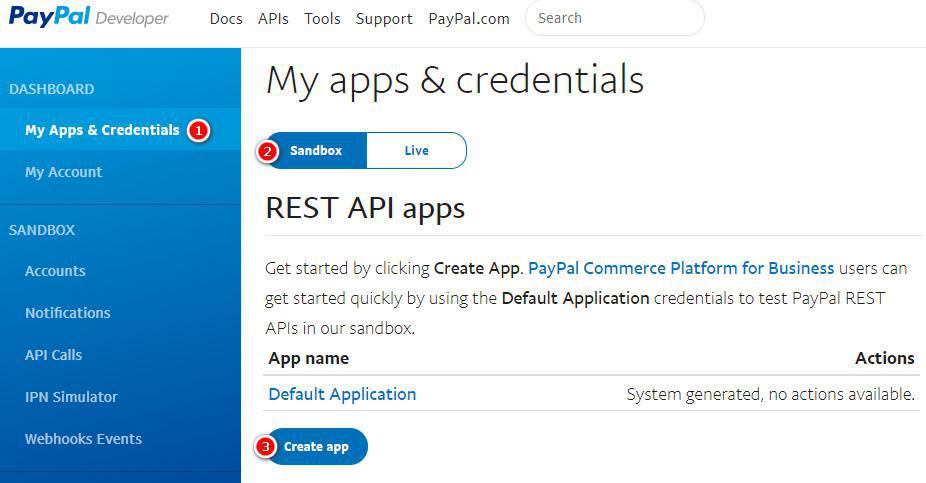The height and width of the screenshot is (483, 926).
Task: Switch to Live mode
Action: click(416, 151)
